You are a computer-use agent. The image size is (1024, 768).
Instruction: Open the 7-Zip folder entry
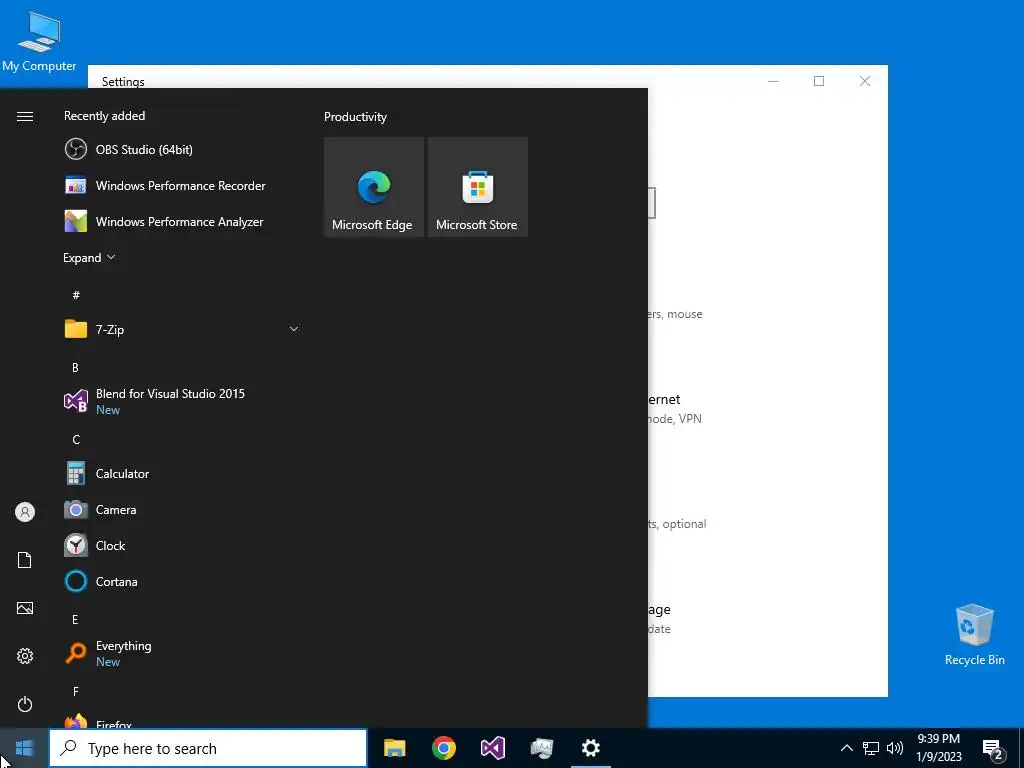click(182, 329)
